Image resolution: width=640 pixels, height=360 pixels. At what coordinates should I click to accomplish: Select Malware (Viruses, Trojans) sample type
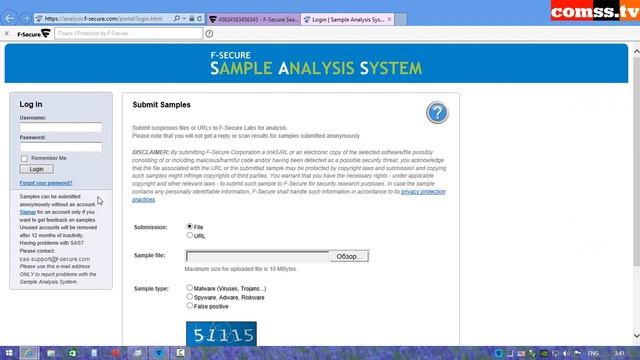189,288
